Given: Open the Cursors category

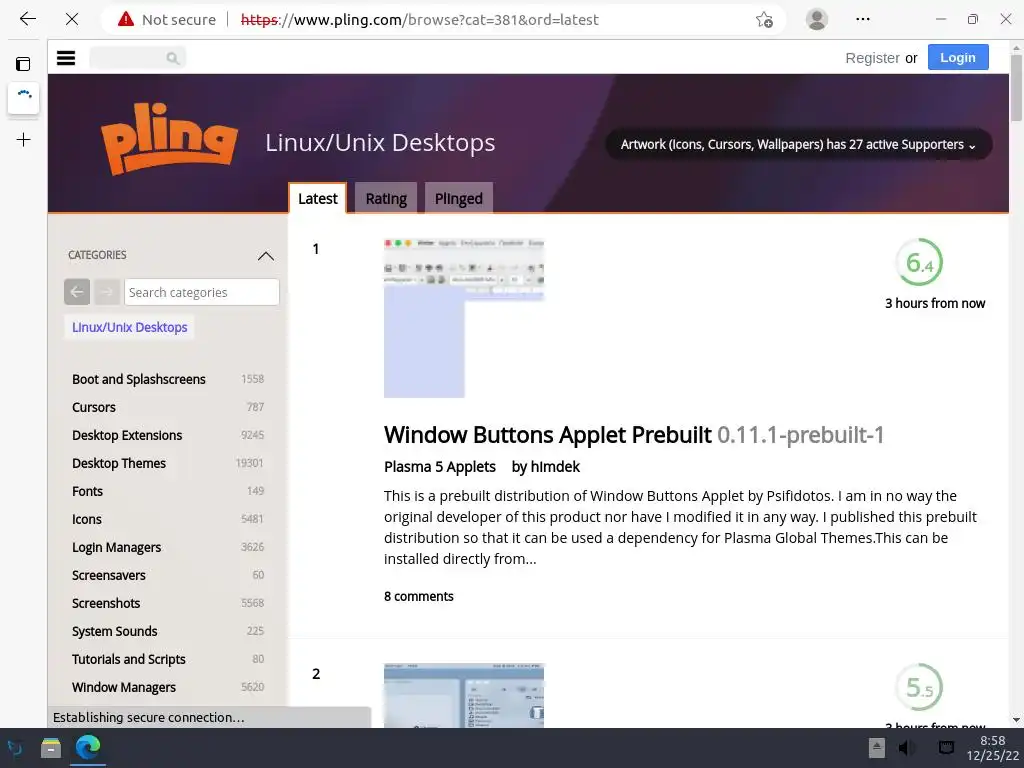Looking at the screenshot, I should 93,408.
